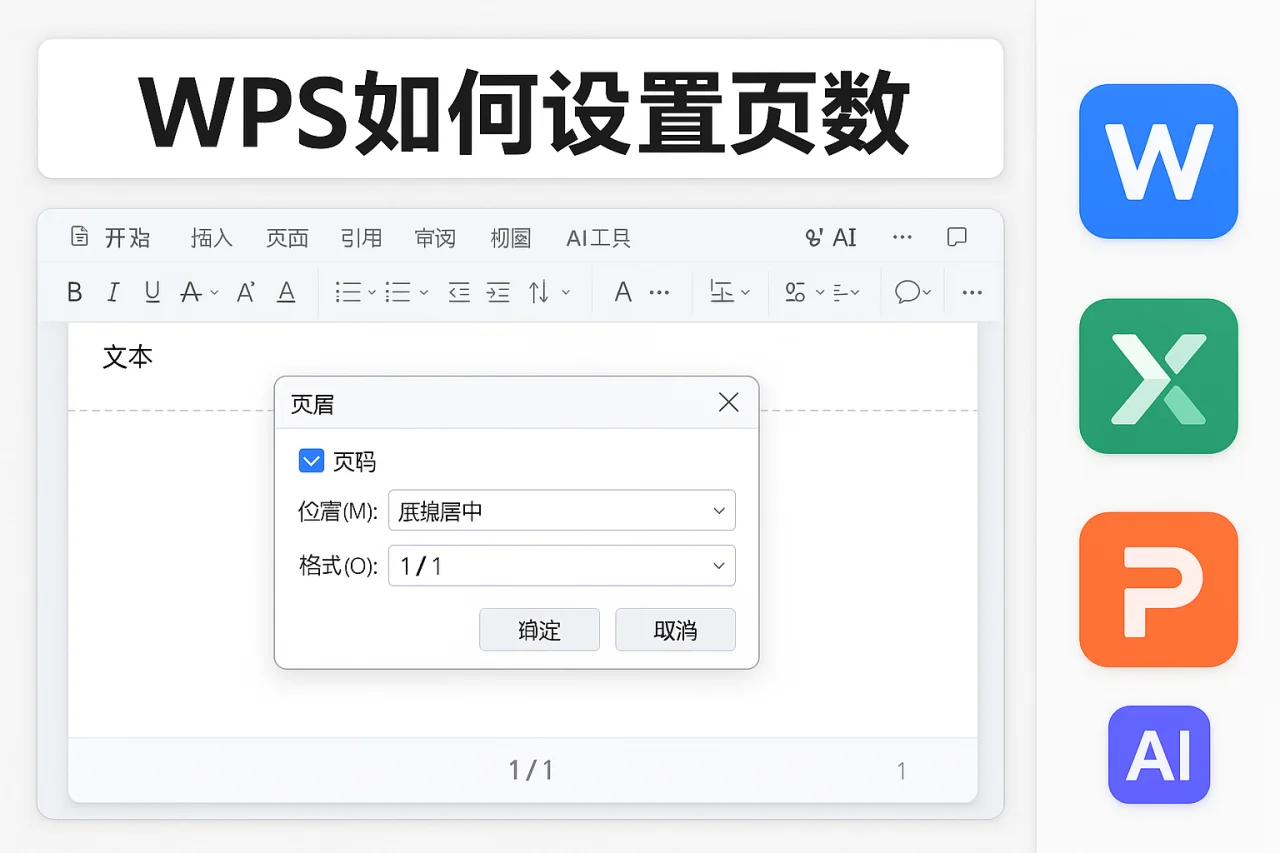Screen dimensions: 1280x853
Task: Cancel the 页眉 dialog via 取消
Action: click(x=675, y=629)
